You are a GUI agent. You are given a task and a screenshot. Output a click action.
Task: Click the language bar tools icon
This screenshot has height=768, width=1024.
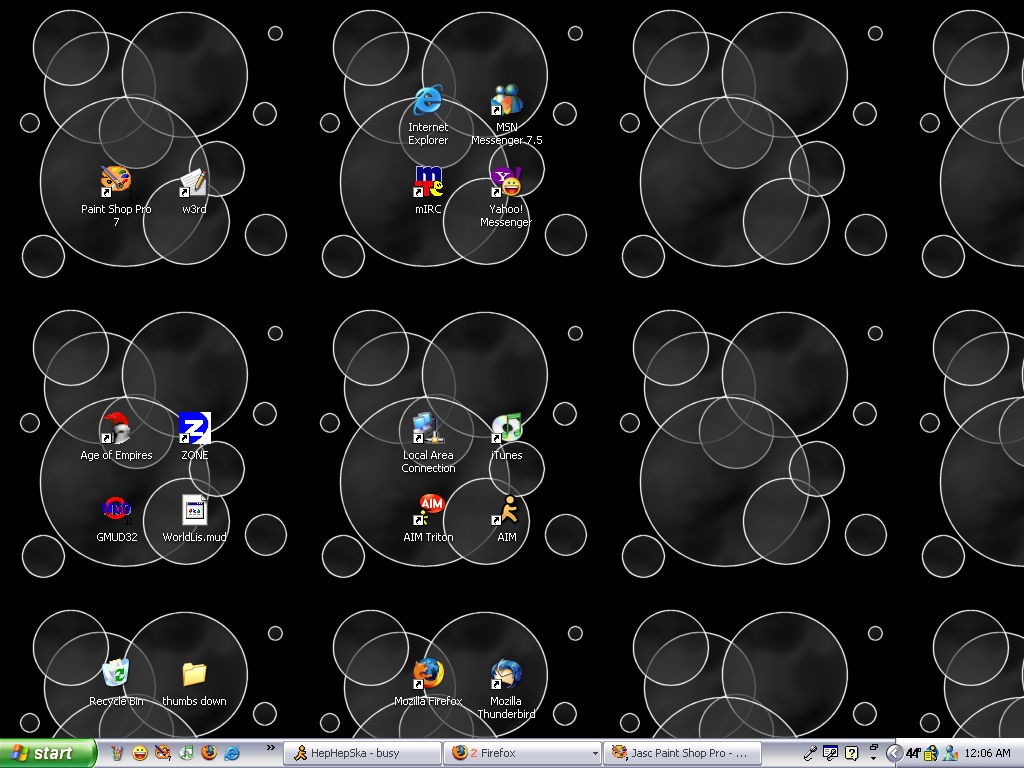pos(831,753)
